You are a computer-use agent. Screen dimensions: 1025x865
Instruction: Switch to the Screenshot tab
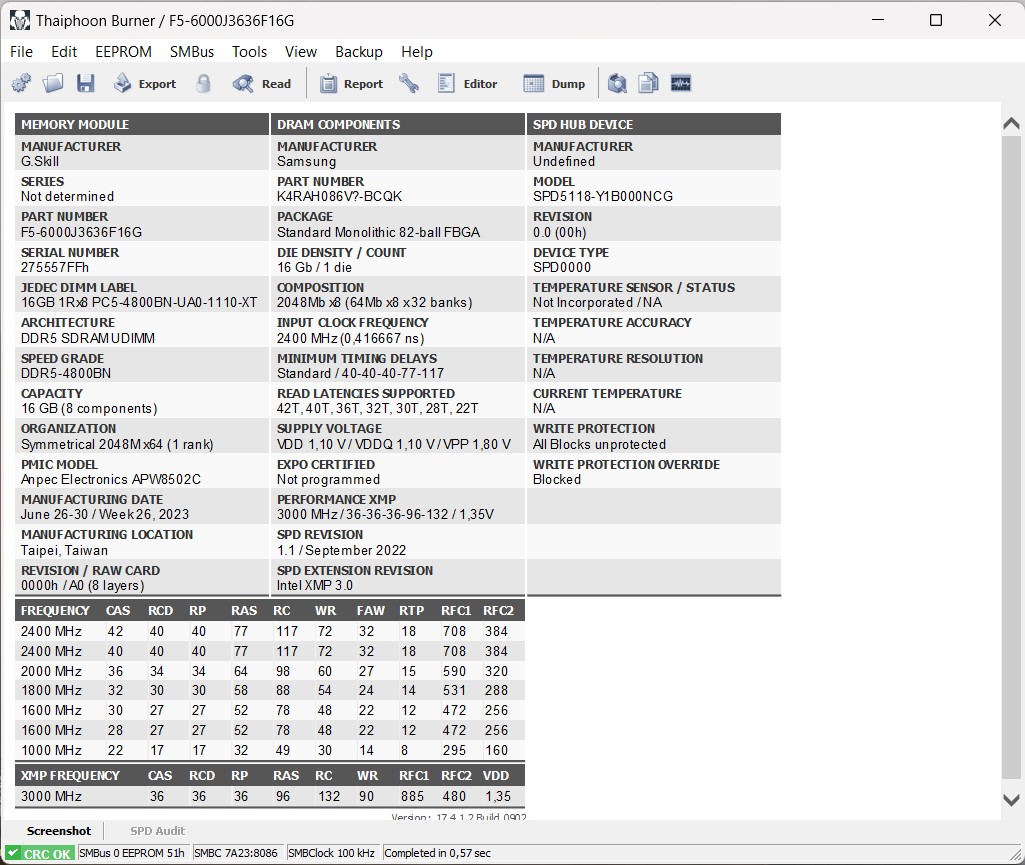point(59,831)
